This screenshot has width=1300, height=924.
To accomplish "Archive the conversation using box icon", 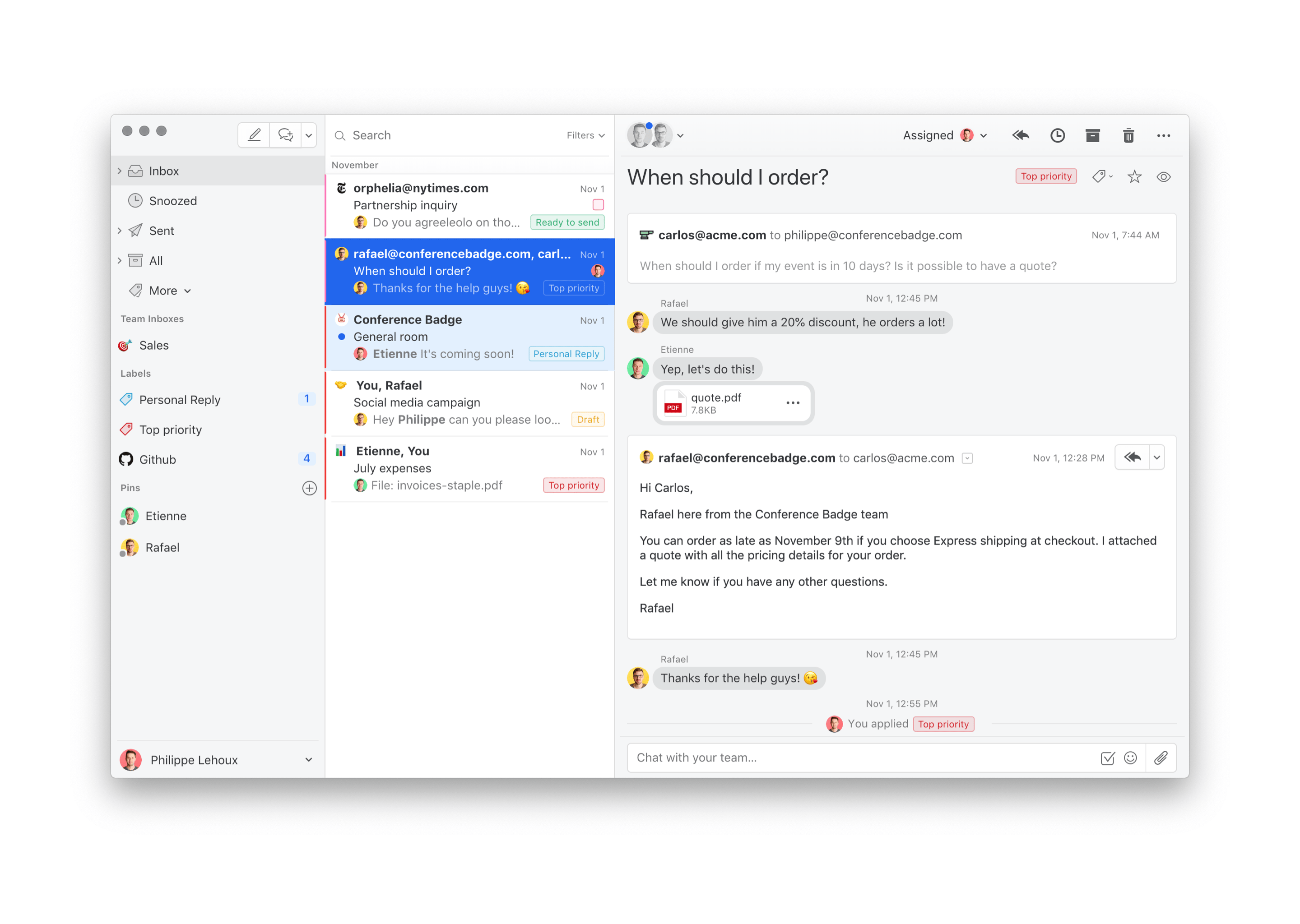I will [x=1092, y=135].
